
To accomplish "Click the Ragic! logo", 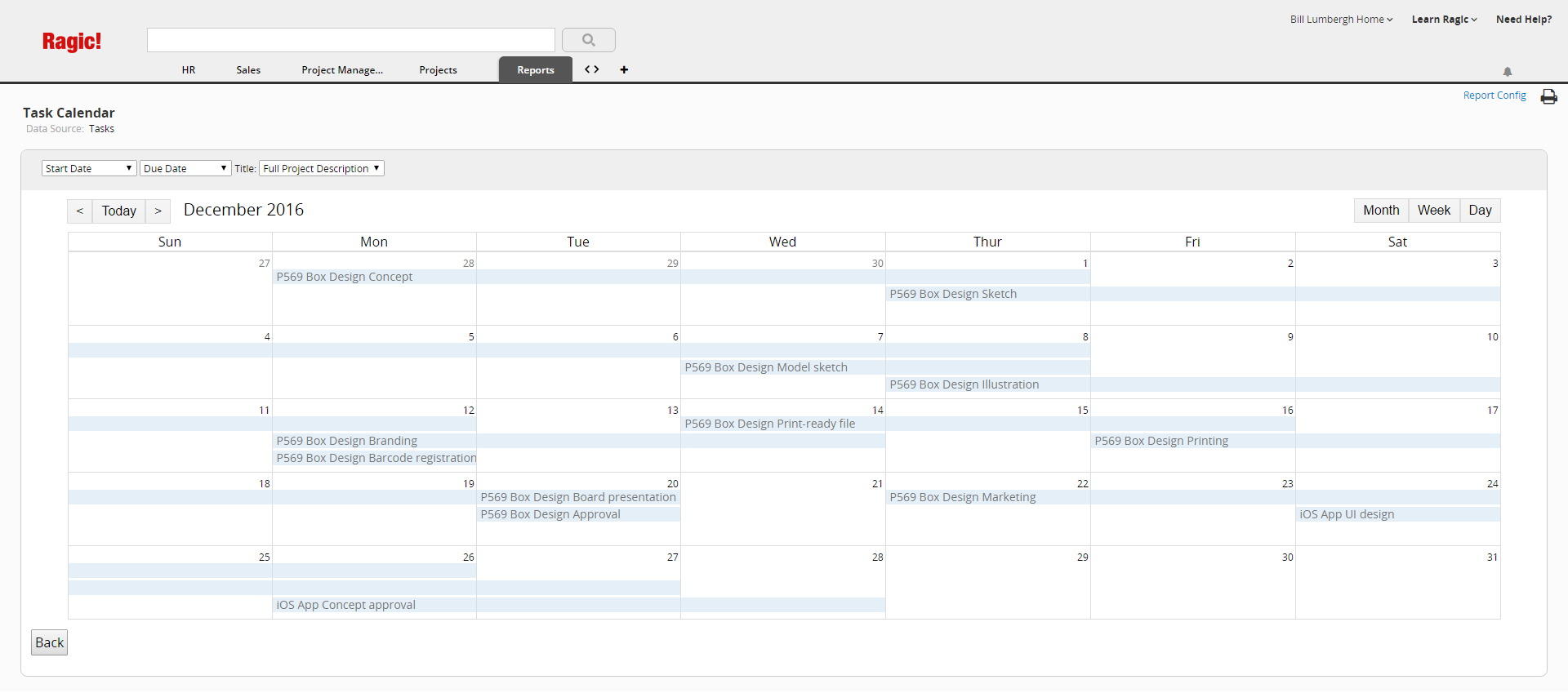I will coord(72,42).
